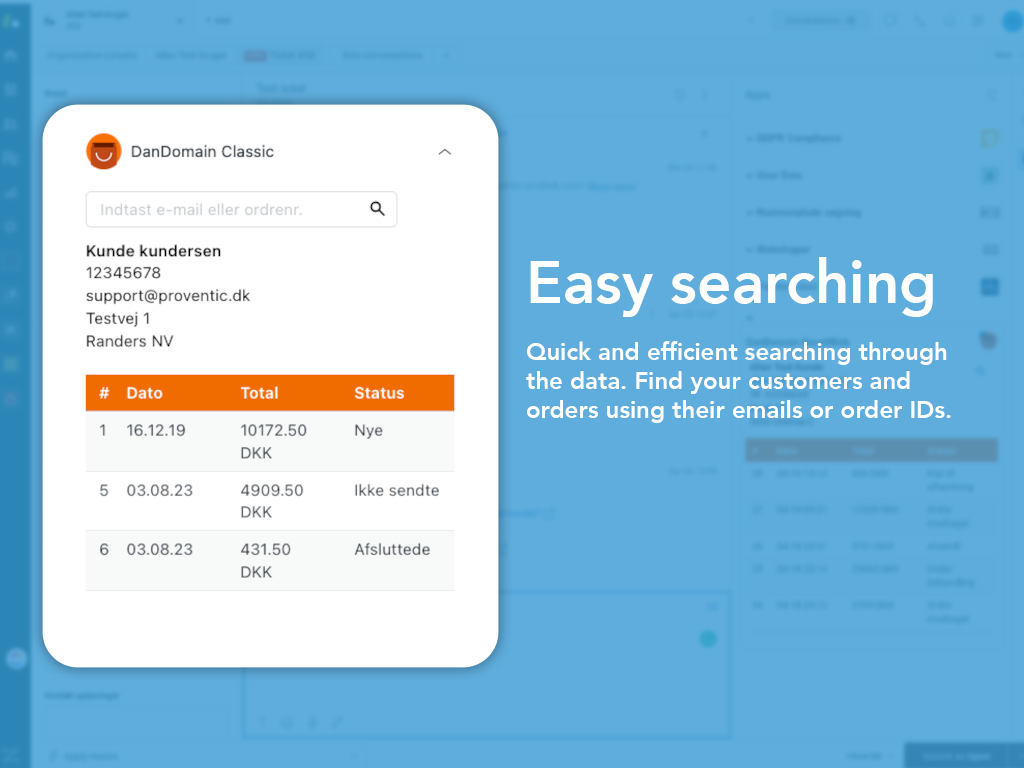Viewport: 1024px width, 768px height.
Task: Click the Dato column header
Action: [144, 393]
